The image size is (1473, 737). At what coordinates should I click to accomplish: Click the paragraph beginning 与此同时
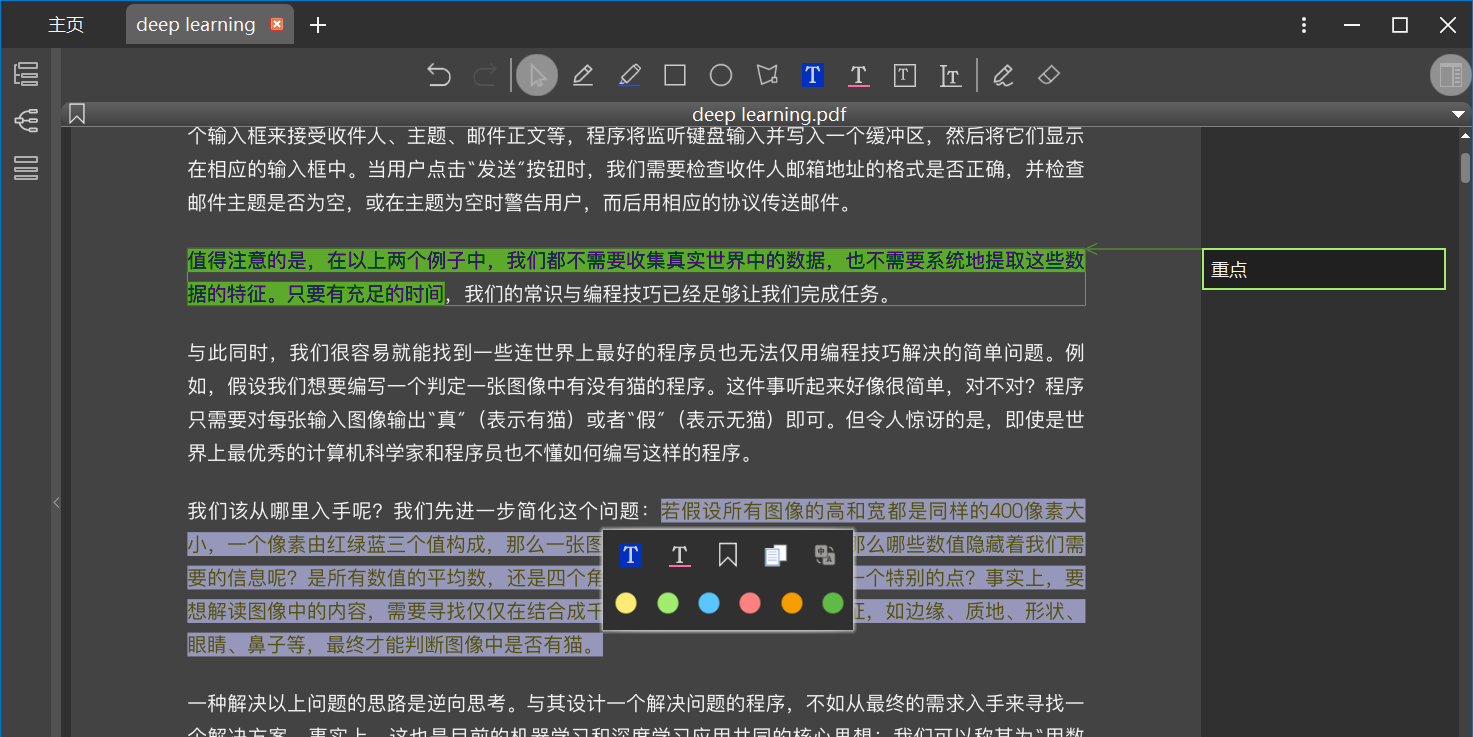pos(636,403)
